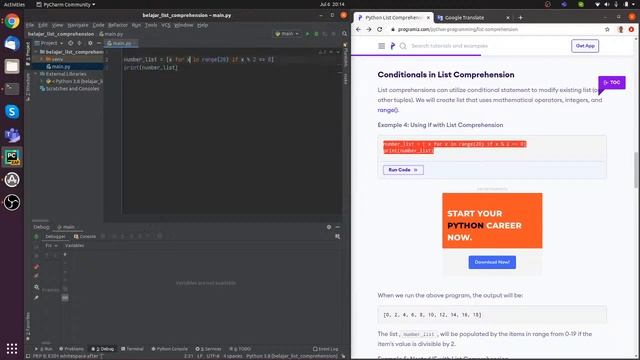640x360 pixels.
Task: Click the Debug bug icon in PyCharm toolbar
Action: (316, 34)
